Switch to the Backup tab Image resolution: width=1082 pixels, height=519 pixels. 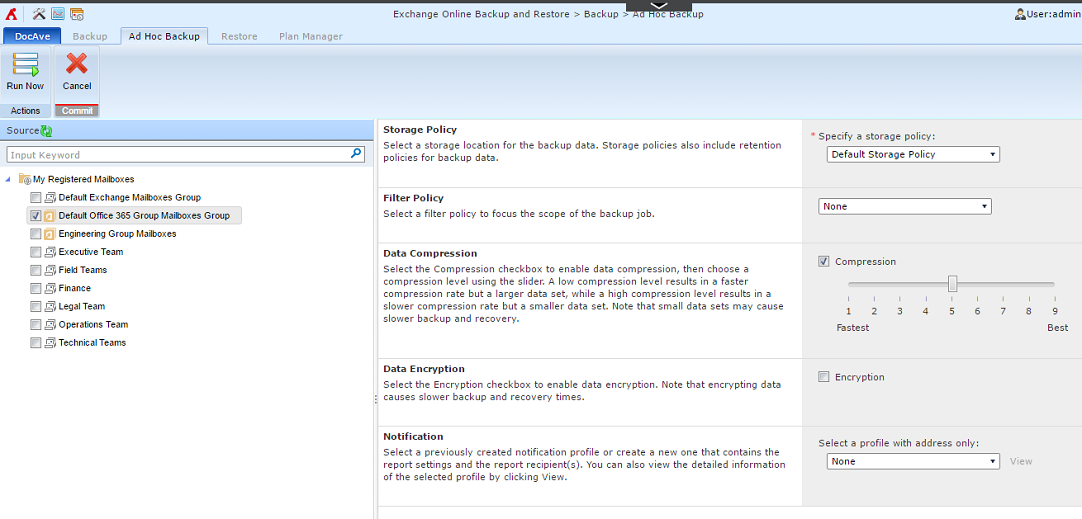[x=90, y=37]
